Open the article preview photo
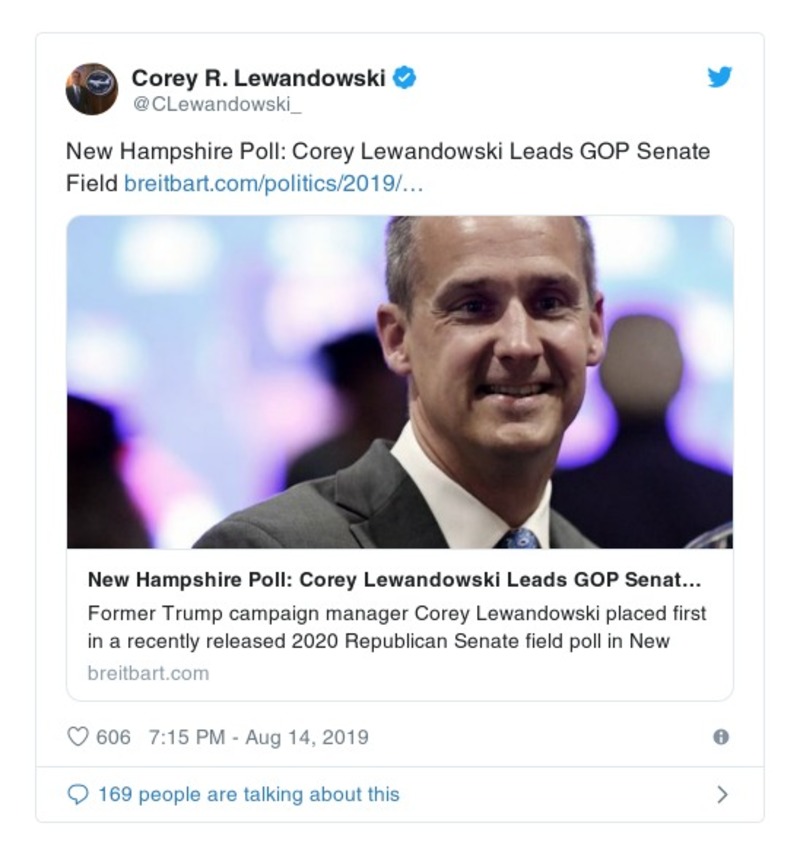800x858 pixels. click(400, 382)
